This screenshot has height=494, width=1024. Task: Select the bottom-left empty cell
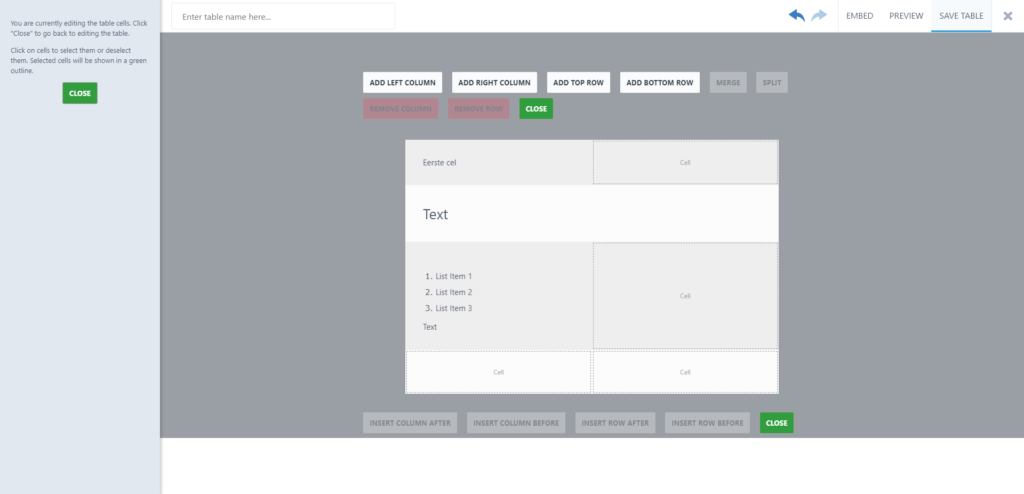498,372
